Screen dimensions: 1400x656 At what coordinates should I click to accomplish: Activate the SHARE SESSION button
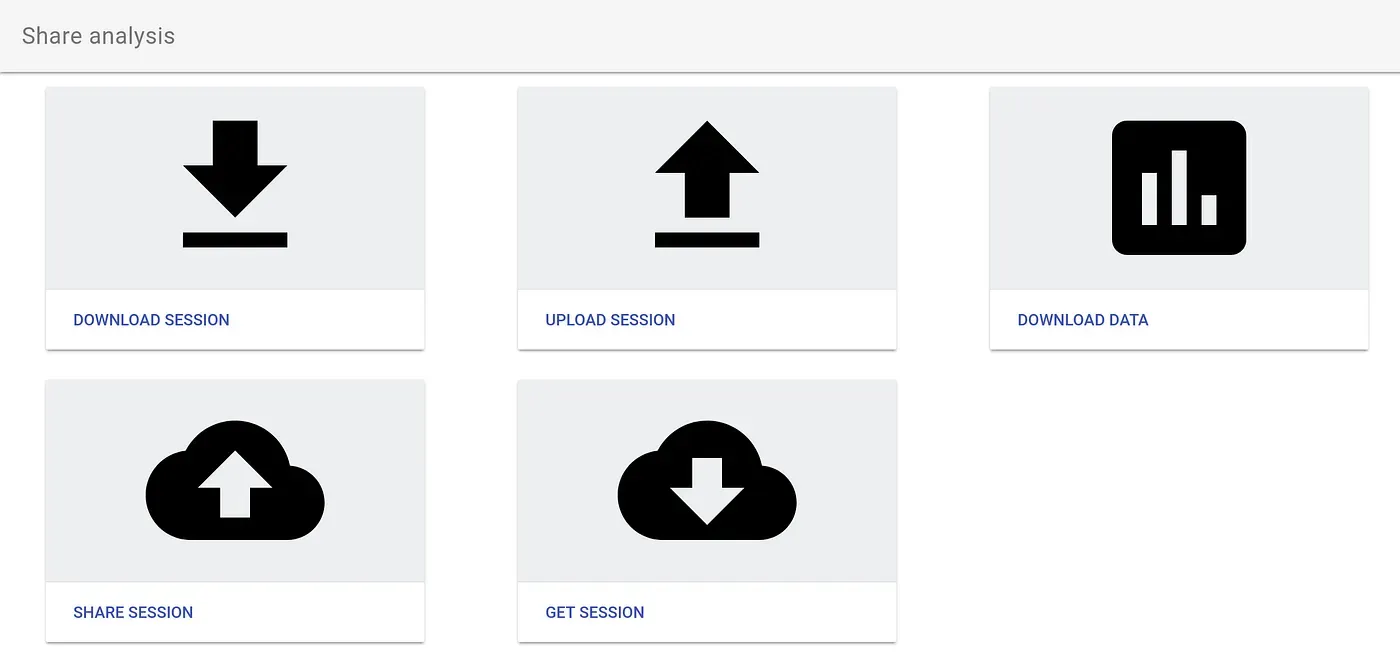[133, 612]
